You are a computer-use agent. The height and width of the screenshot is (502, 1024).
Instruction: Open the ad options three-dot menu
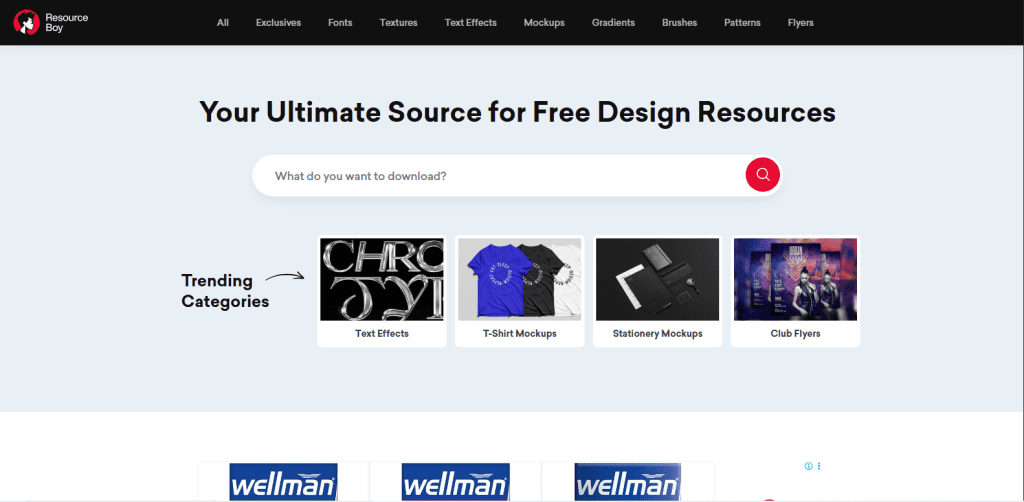pyautogui.click(x=819, y=466)
